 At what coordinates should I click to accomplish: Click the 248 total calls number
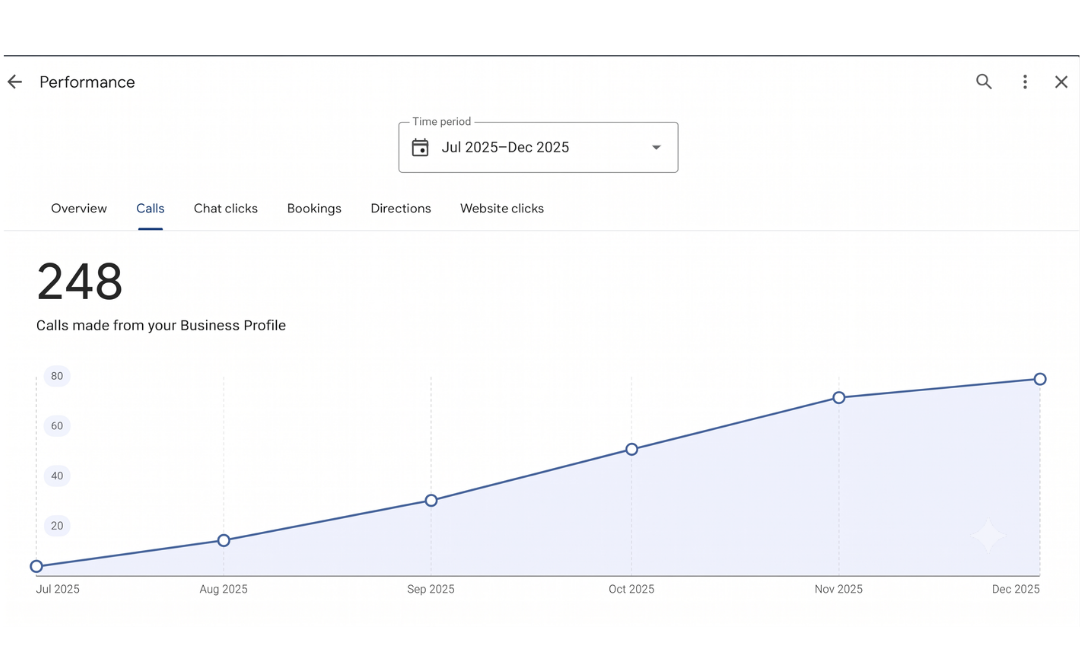point(80,282)
